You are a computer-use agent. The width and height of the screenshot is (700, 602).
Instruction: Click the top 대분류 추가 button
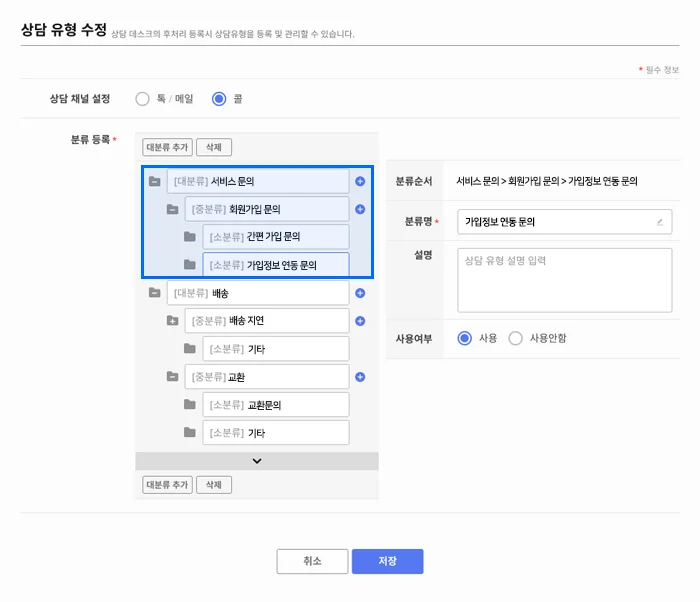(x=167, y=147)
